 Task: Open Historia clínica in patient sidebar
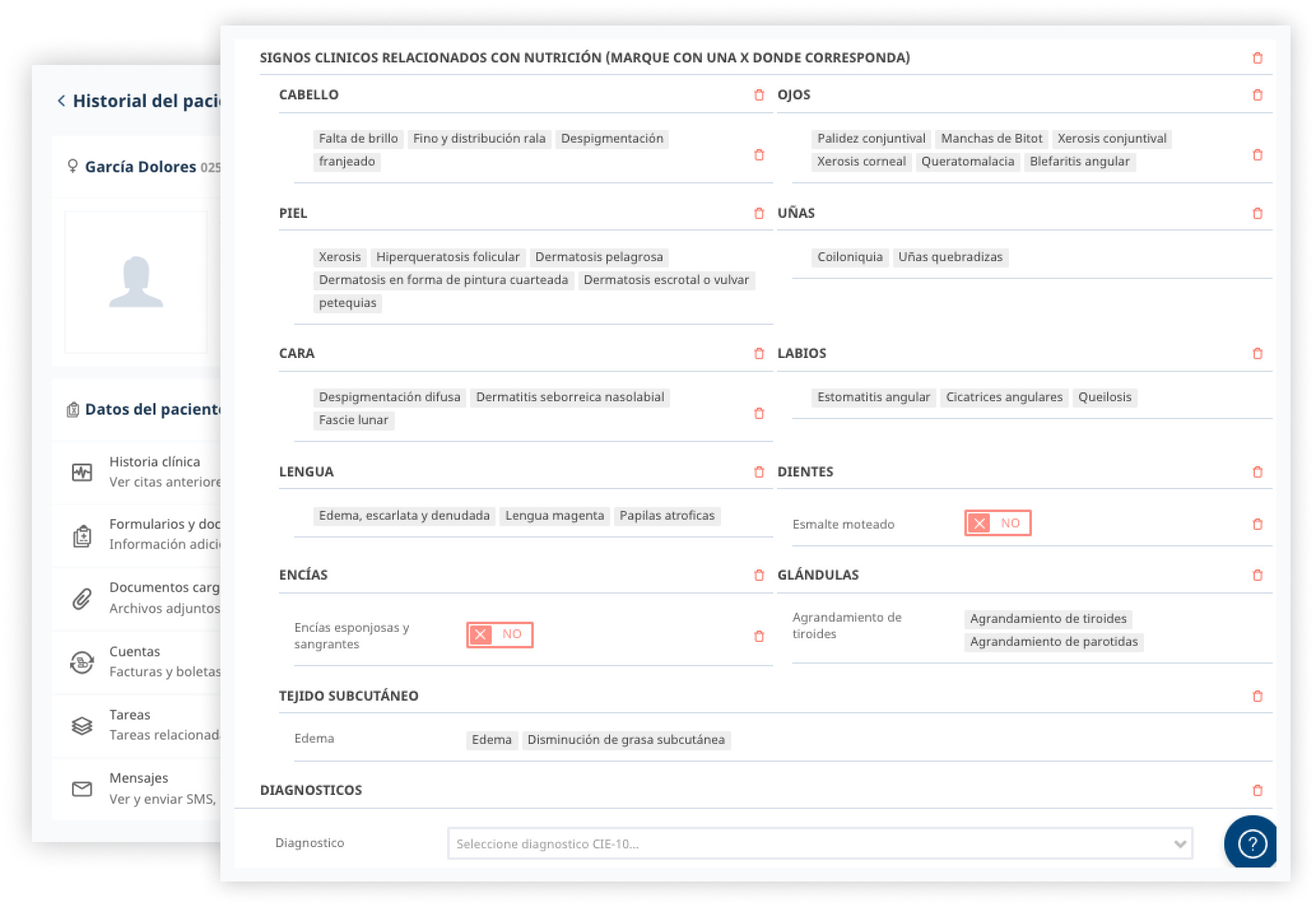pos(136,472)
